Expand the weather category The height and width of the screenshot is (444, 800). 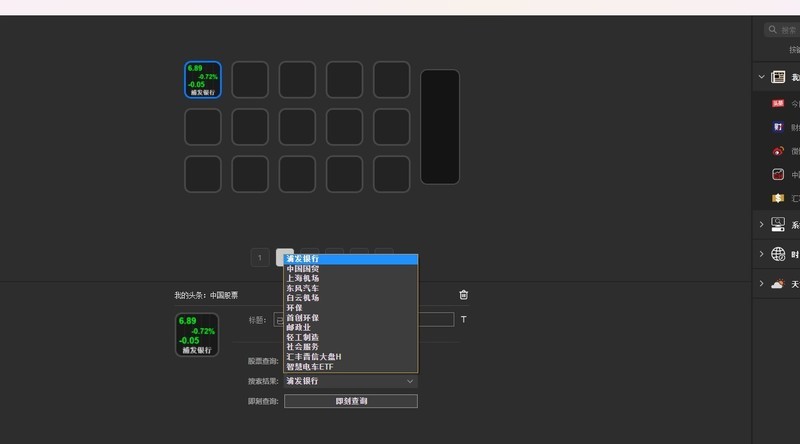pos(762,284)
